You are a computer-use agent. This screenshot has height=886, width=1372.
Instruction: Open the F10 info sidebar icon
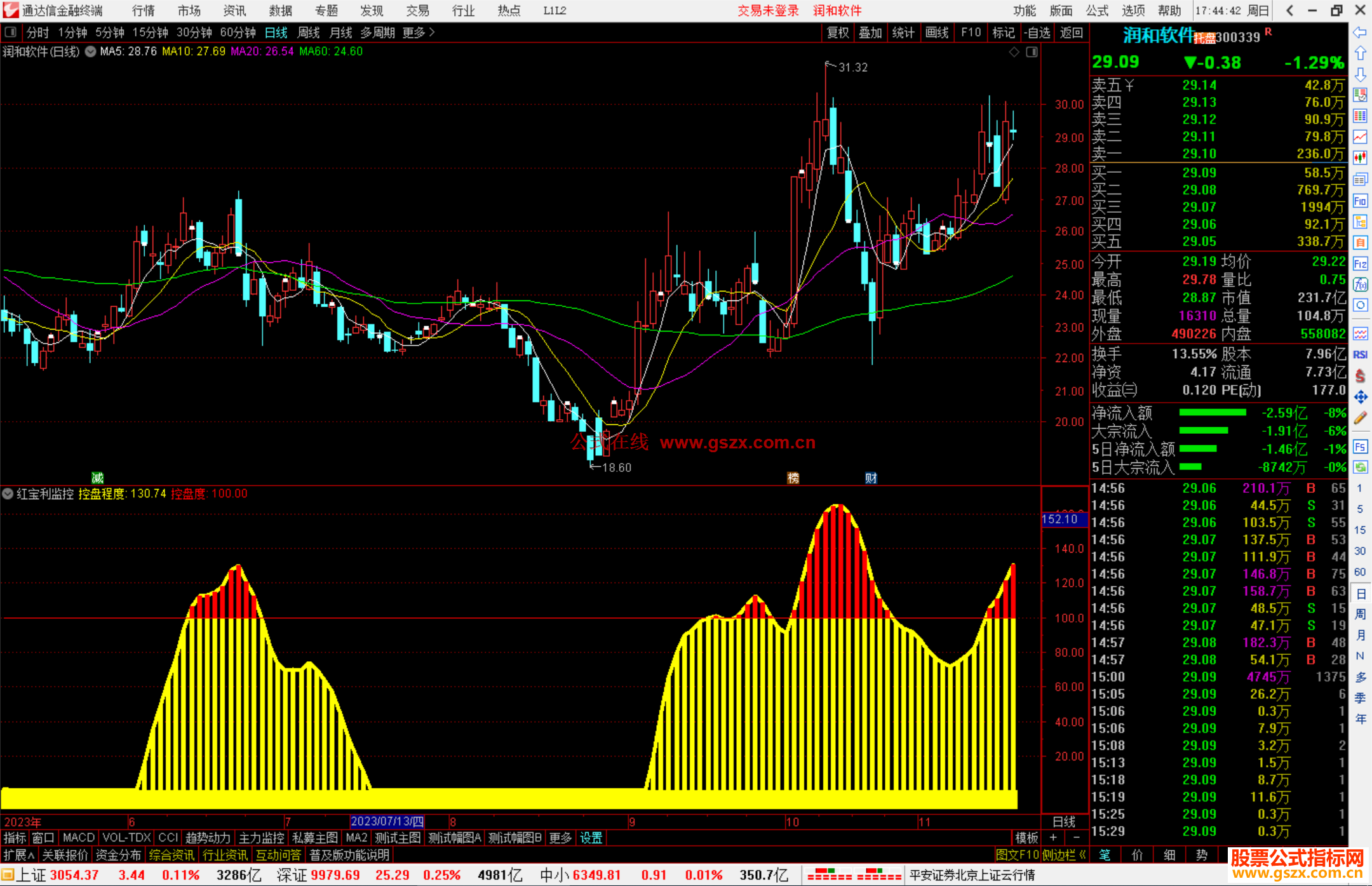click(x=1360, y=201)
